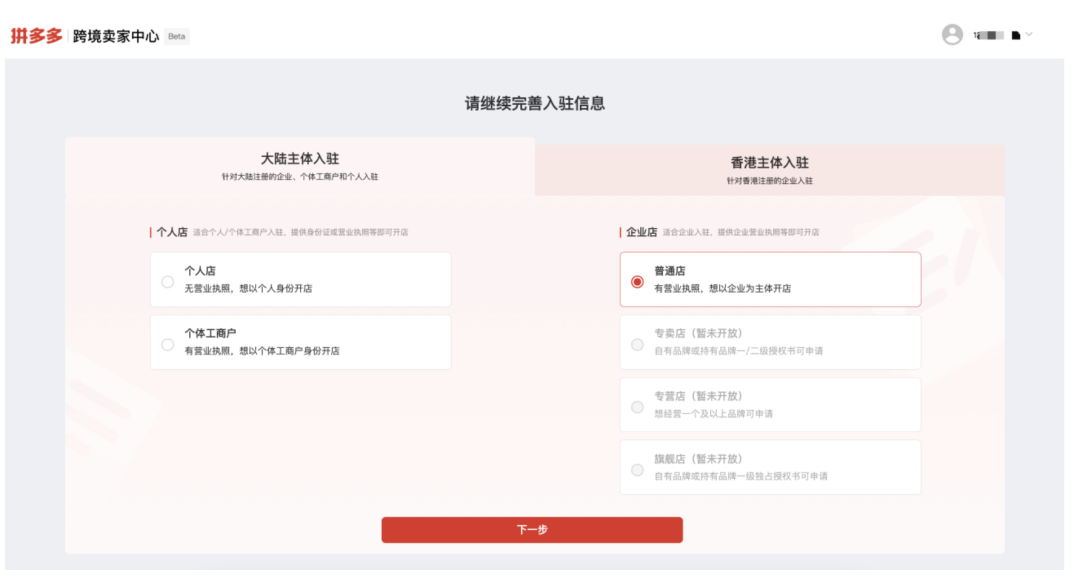
Task: Click the disabled 旗舰店 radio option
Action: pyautogui.click(x=637, y=469)
